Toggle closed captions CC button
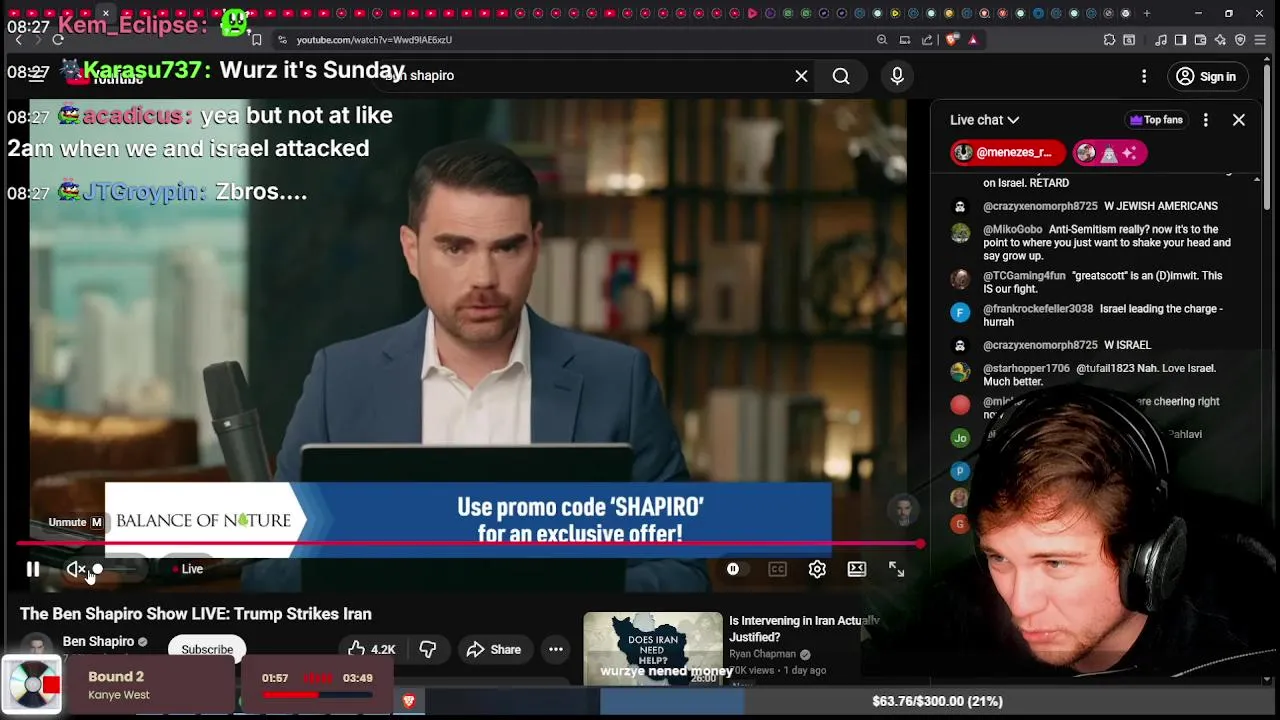The width and height of the screenshot is (1280, 720). tap(777, 569)
